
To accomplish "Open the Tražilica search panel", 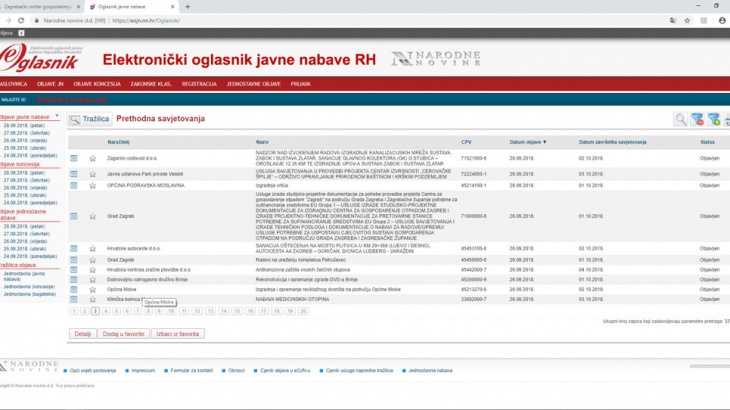I will (x=89, y=119).
